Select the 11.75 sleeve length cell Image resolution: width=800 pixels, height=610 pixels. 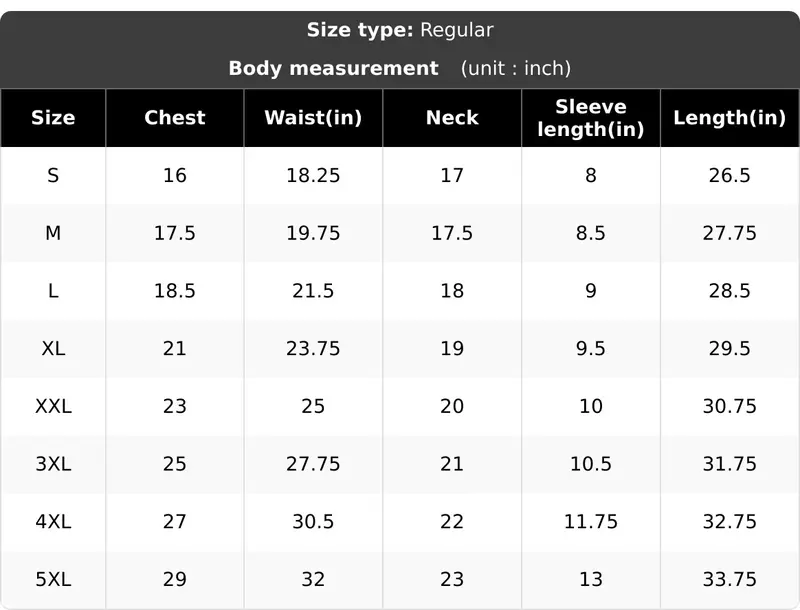click(x=591, y=521)
